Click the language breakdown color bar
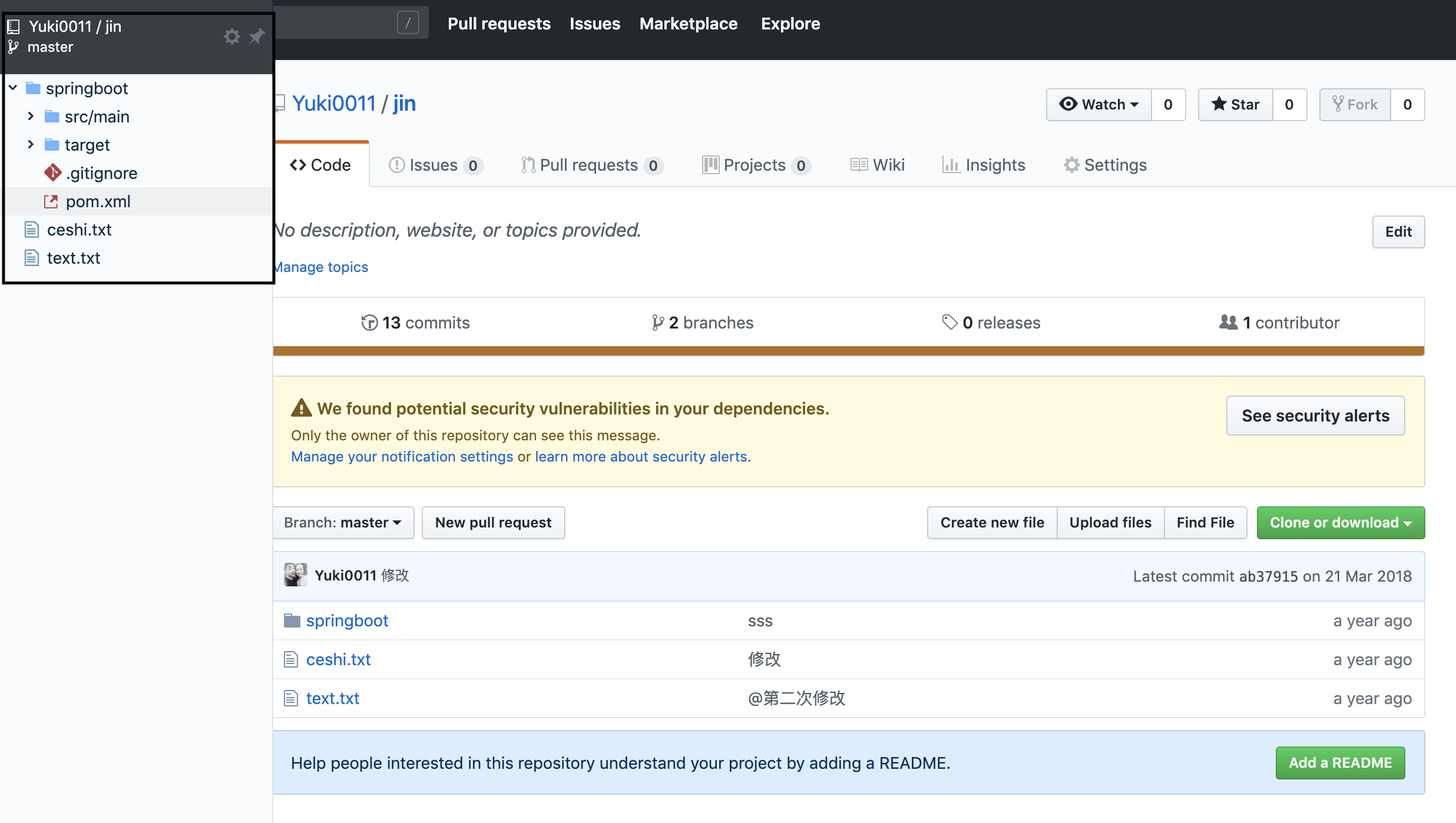Viewport: 1456px width, 823px height. click(x=849, y=351)
